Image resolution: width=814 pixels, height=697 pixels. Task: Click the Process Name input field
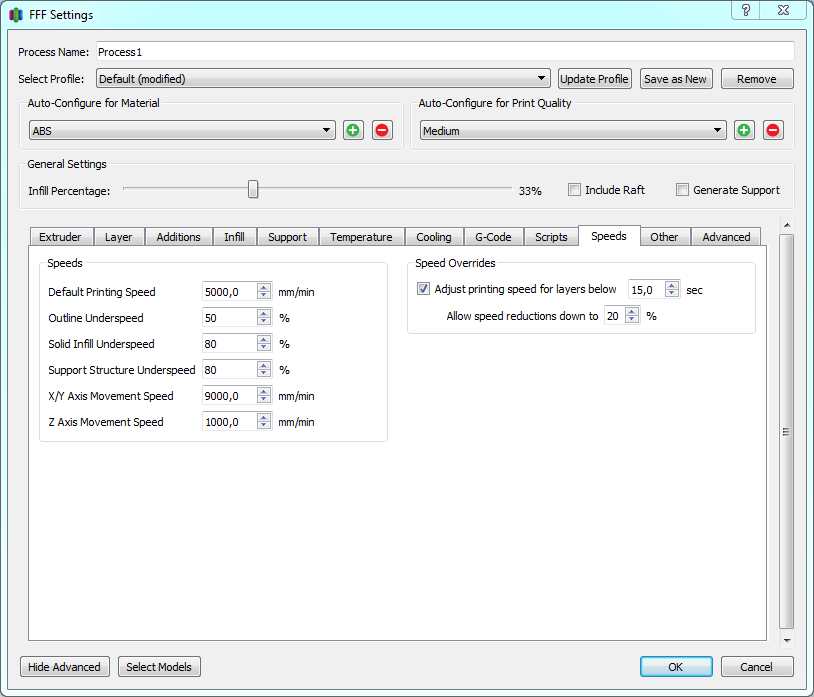pos(444,51)
